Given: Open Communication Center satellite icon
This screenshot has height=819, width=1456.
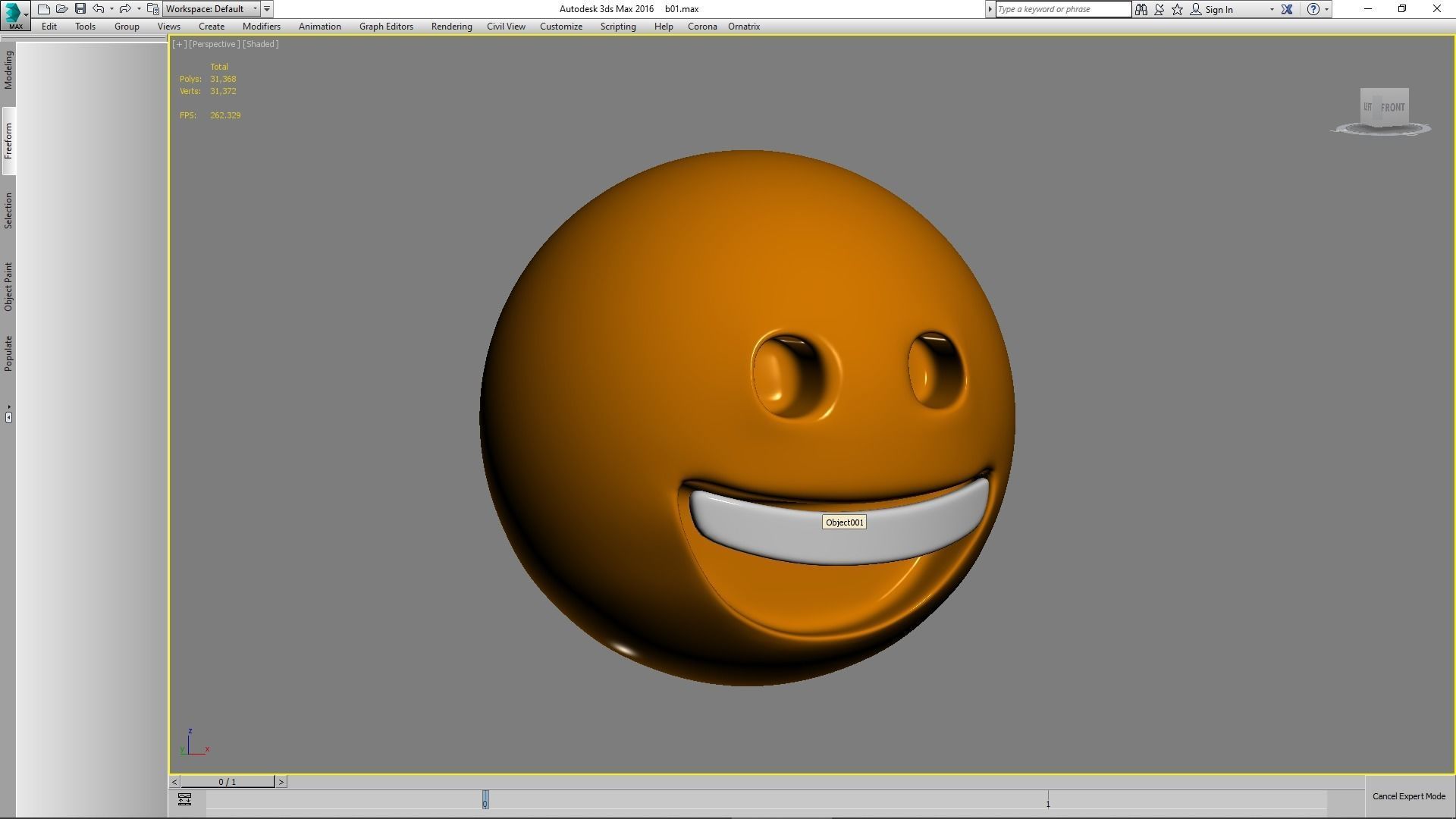Looking at the screenshot, I should coord(1159,9).
